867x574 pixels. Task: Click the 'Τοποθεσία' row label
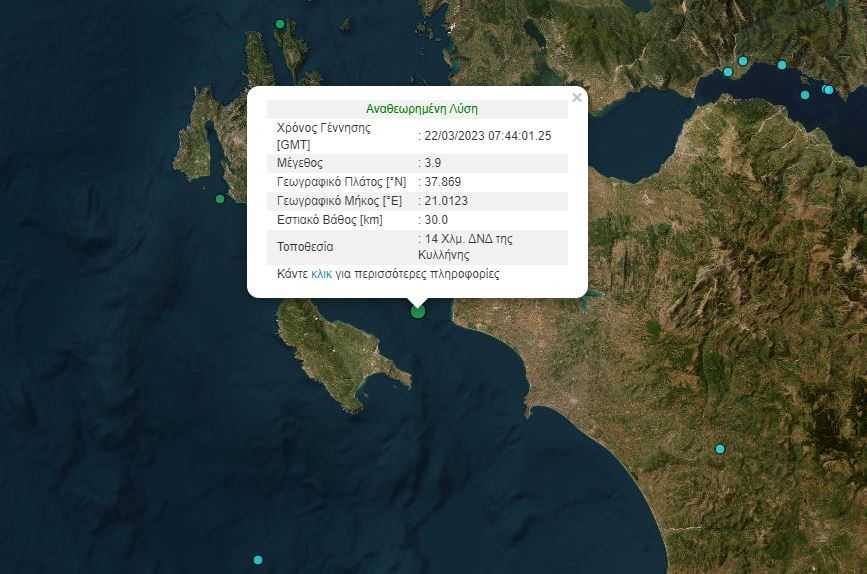point(305,246)
